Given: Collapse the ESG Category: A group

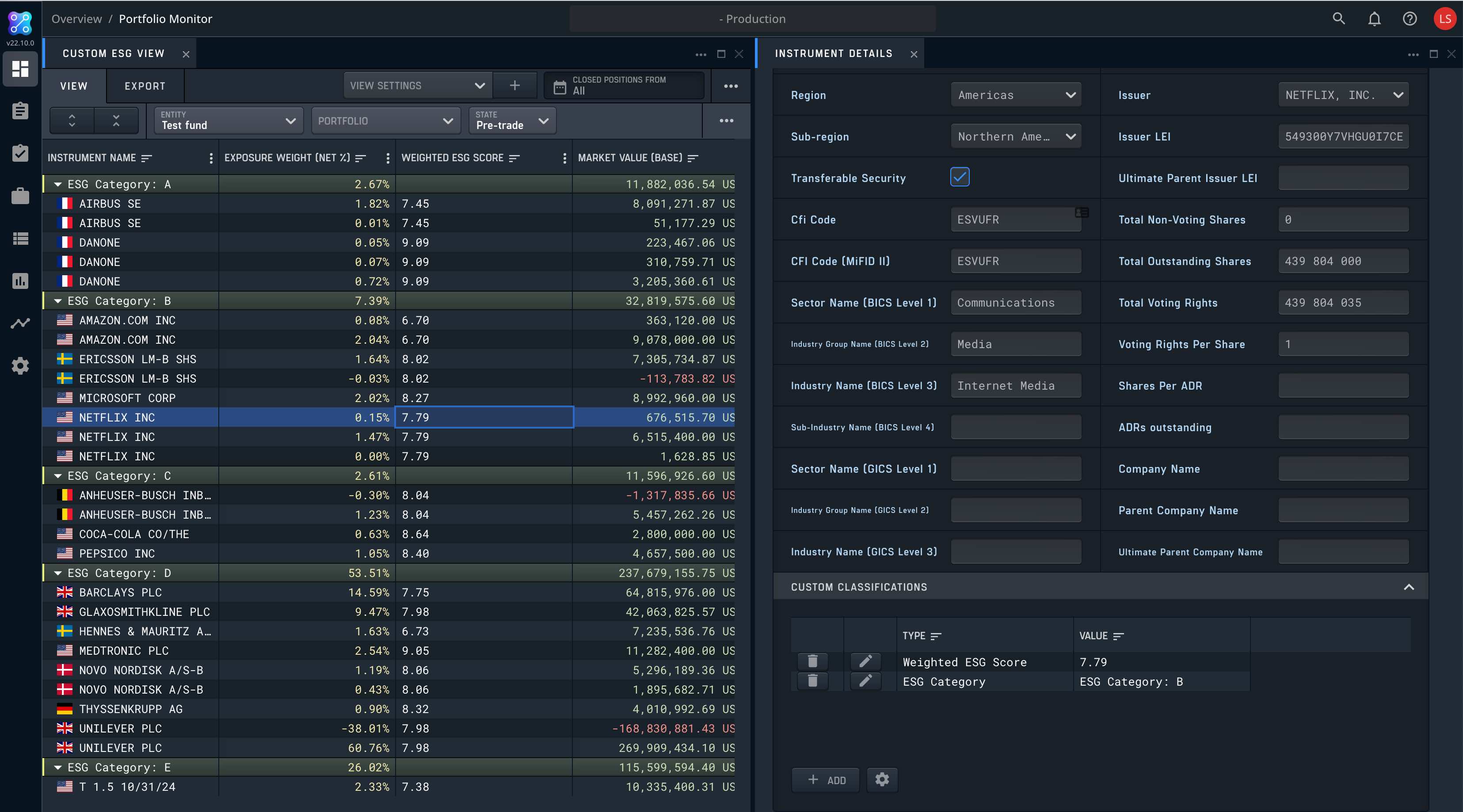Looking at the screenshot, I should (x=58, y=184).
